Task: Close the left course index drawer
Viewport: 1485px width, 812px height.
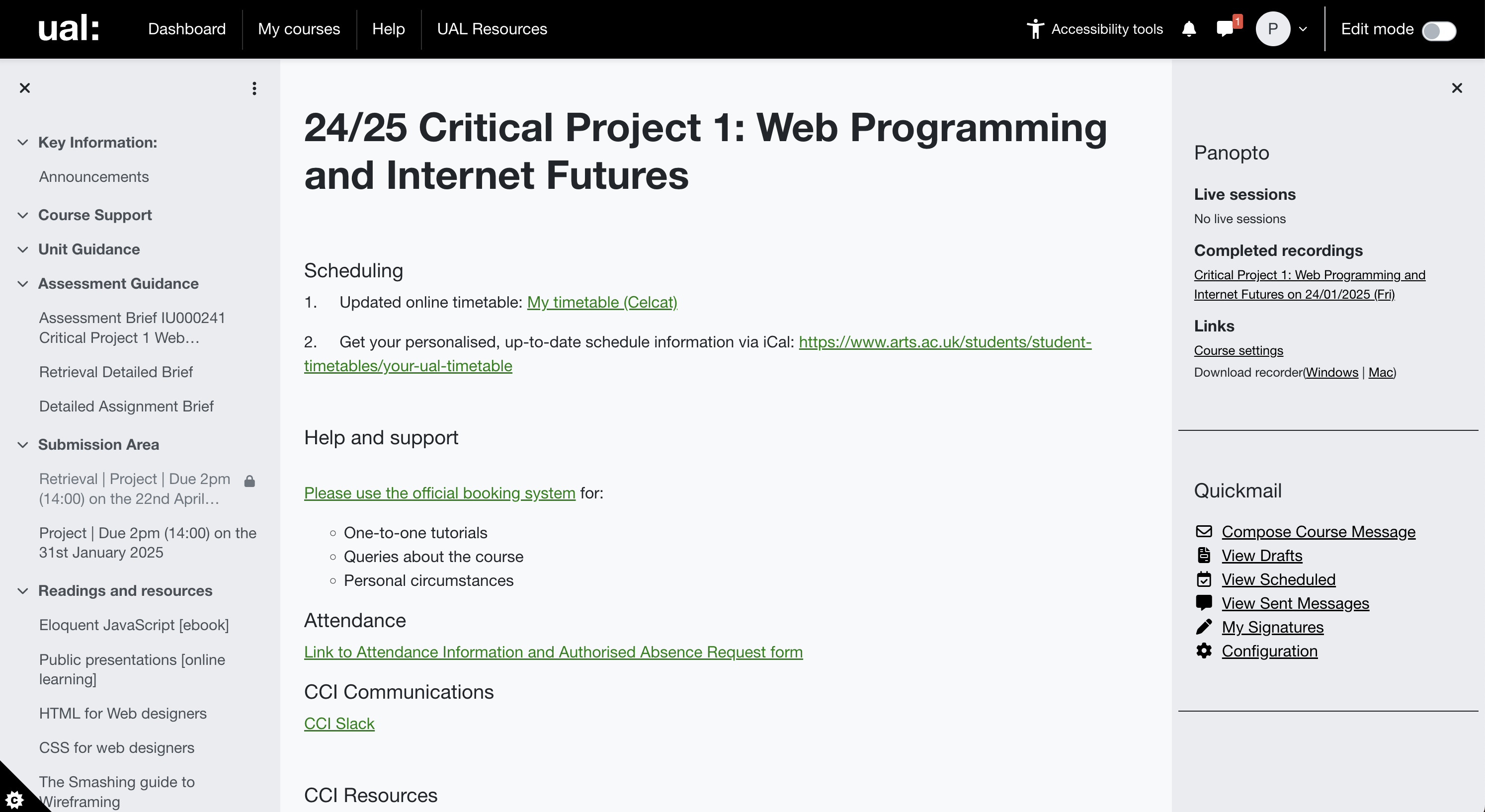Action: click(x=25, y=88)
